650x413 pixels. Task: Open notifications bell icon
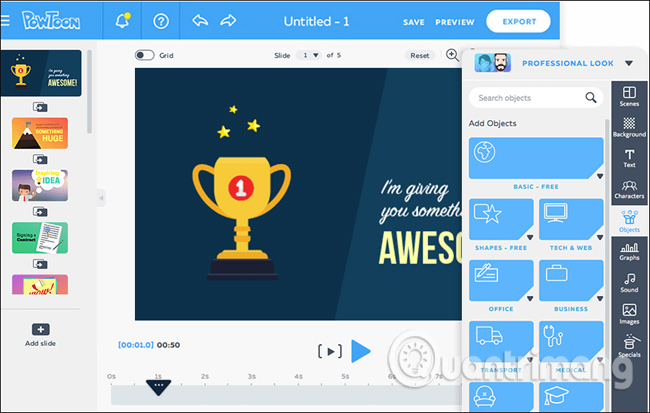point(122,20)
